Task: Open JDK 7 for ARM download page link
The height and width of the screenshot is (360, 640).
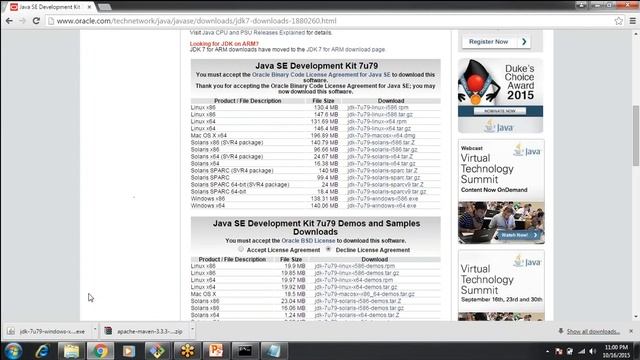Action: pyautogui.click(x=345, y=49)
